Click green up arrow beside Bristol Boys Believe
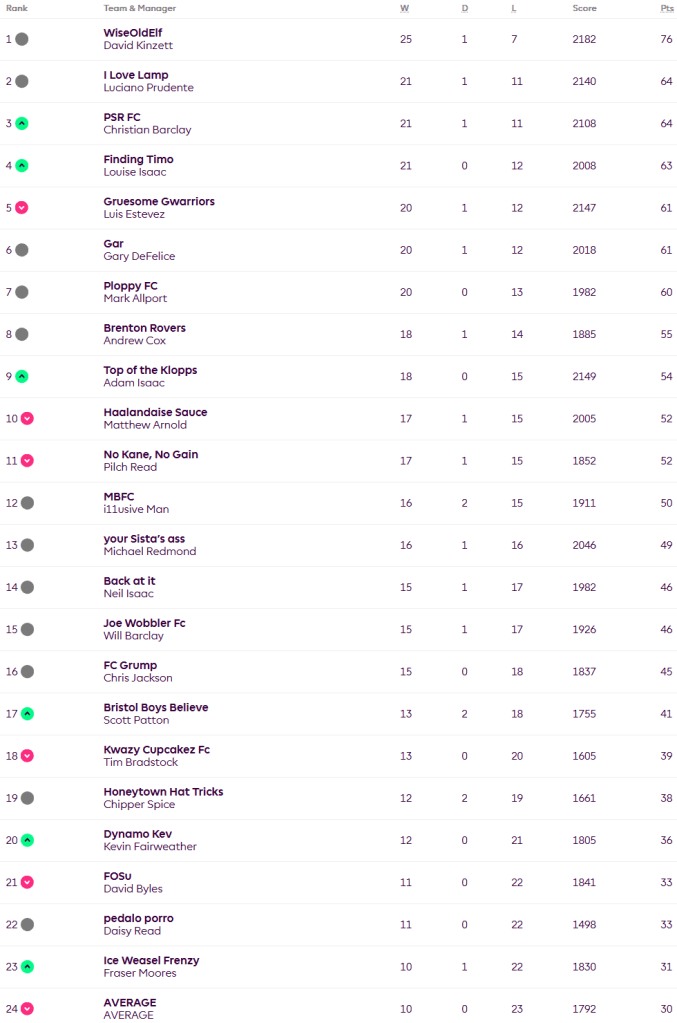 point(27,714)
